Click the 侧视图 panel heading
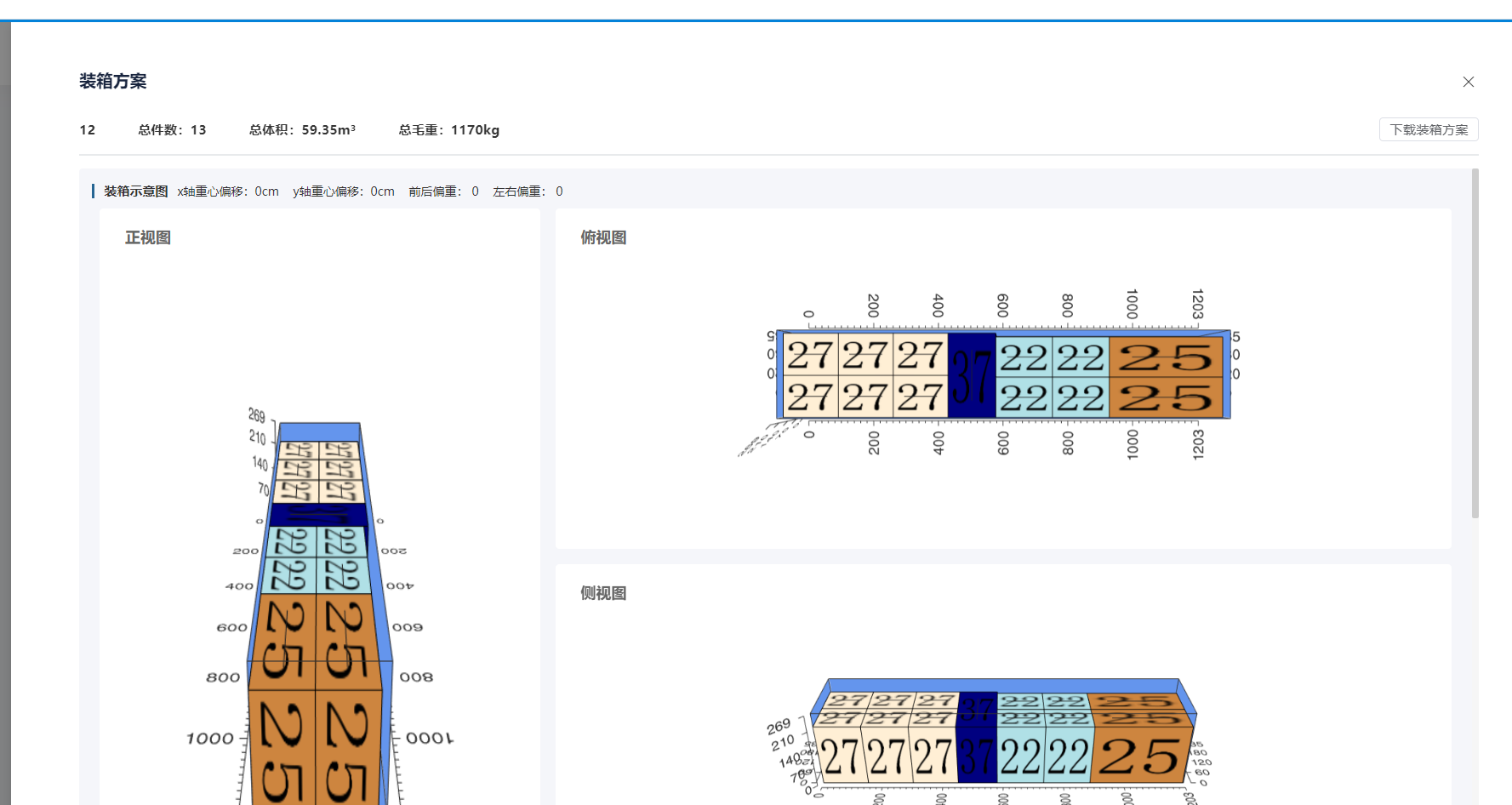 (603, 593)
